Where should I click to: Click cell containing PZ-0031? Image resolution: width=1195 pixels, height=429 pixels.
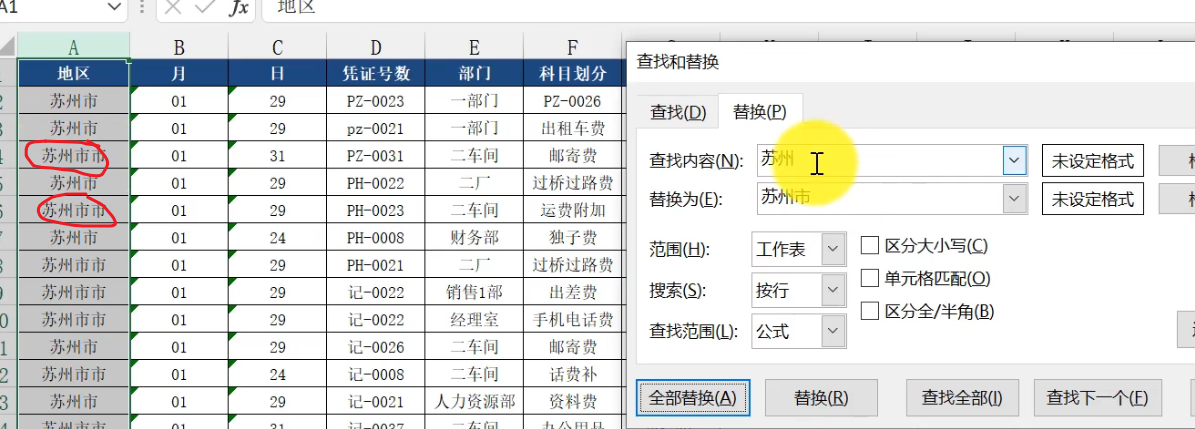(376, 156)
